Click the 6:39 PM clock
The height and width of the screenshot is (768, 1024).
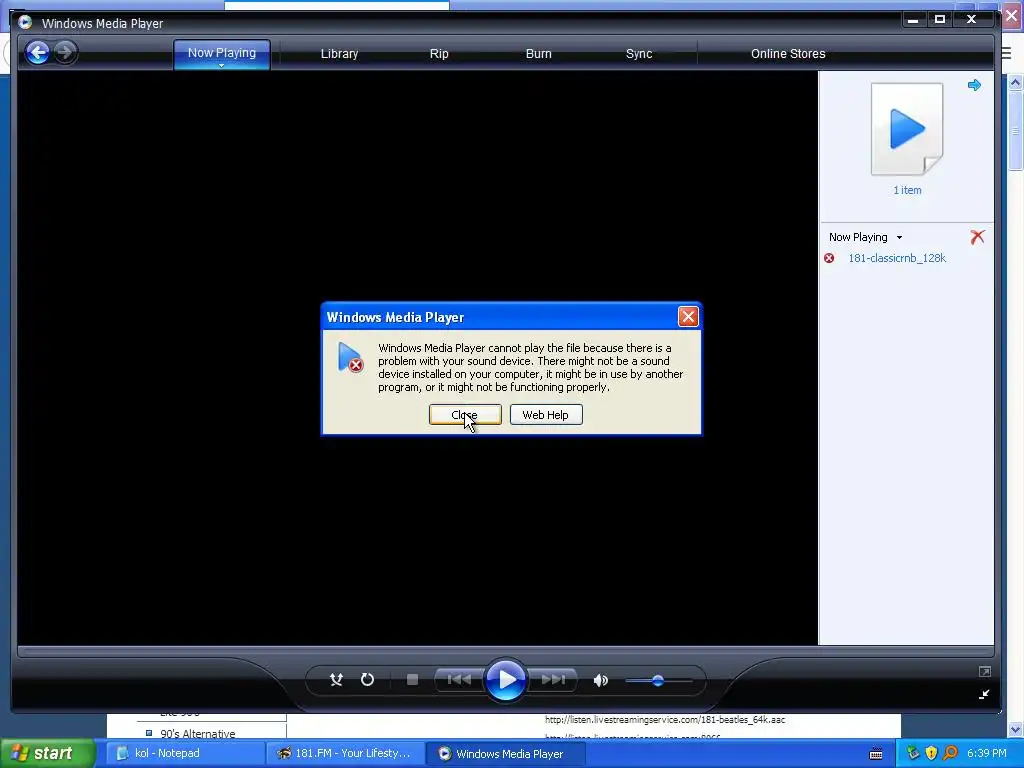(986, 753)
